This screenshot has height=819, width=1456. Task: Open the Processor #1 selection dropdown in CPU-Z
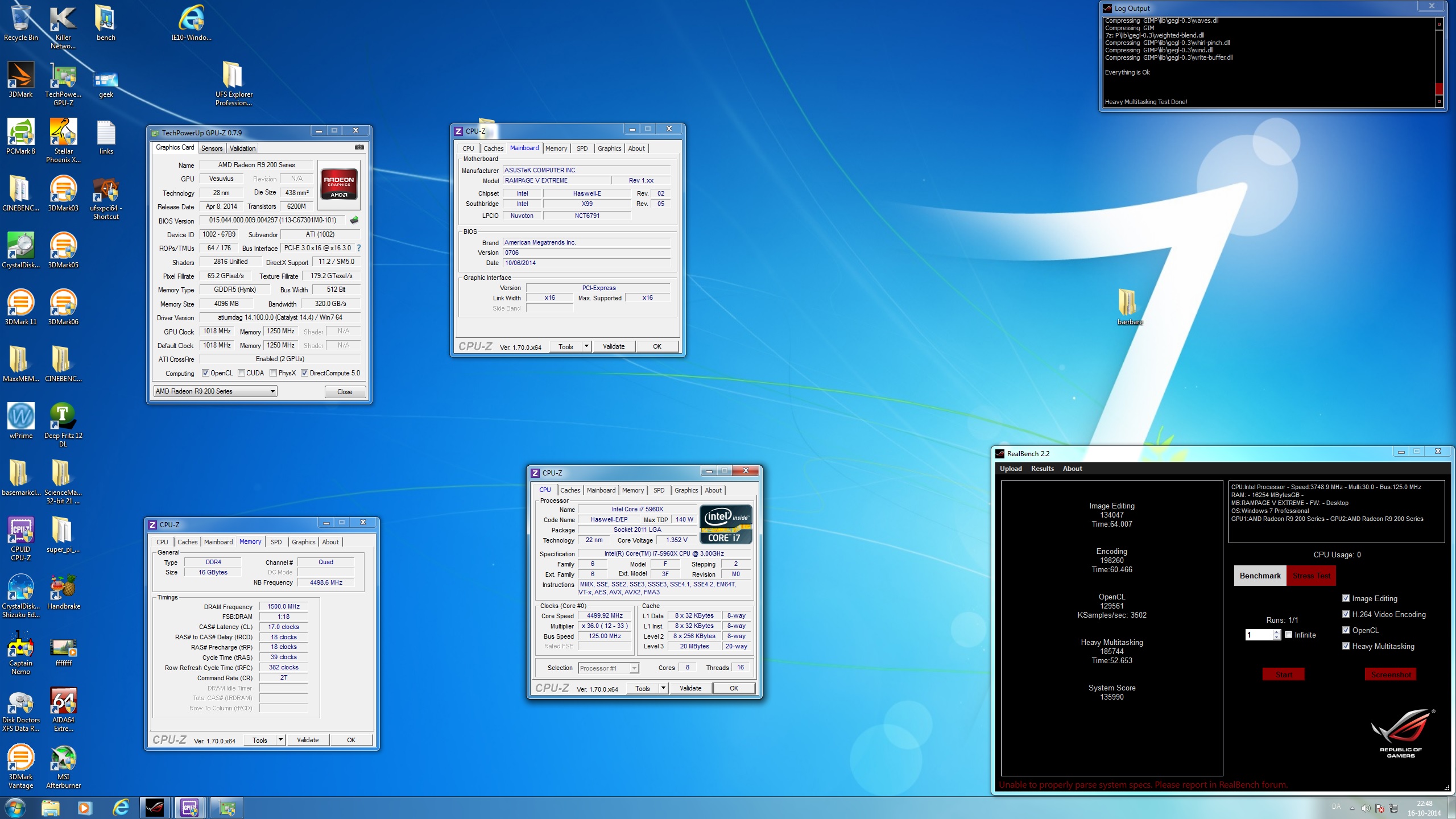[x=634, y=668]
